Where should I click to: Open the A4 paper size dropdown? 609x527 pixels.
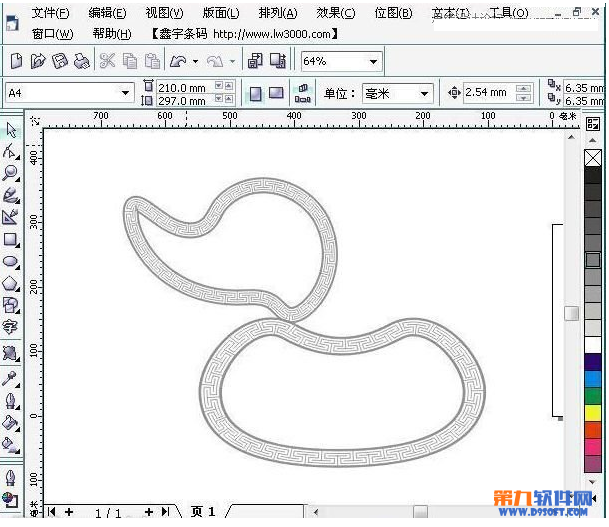(x=125, y=93)
